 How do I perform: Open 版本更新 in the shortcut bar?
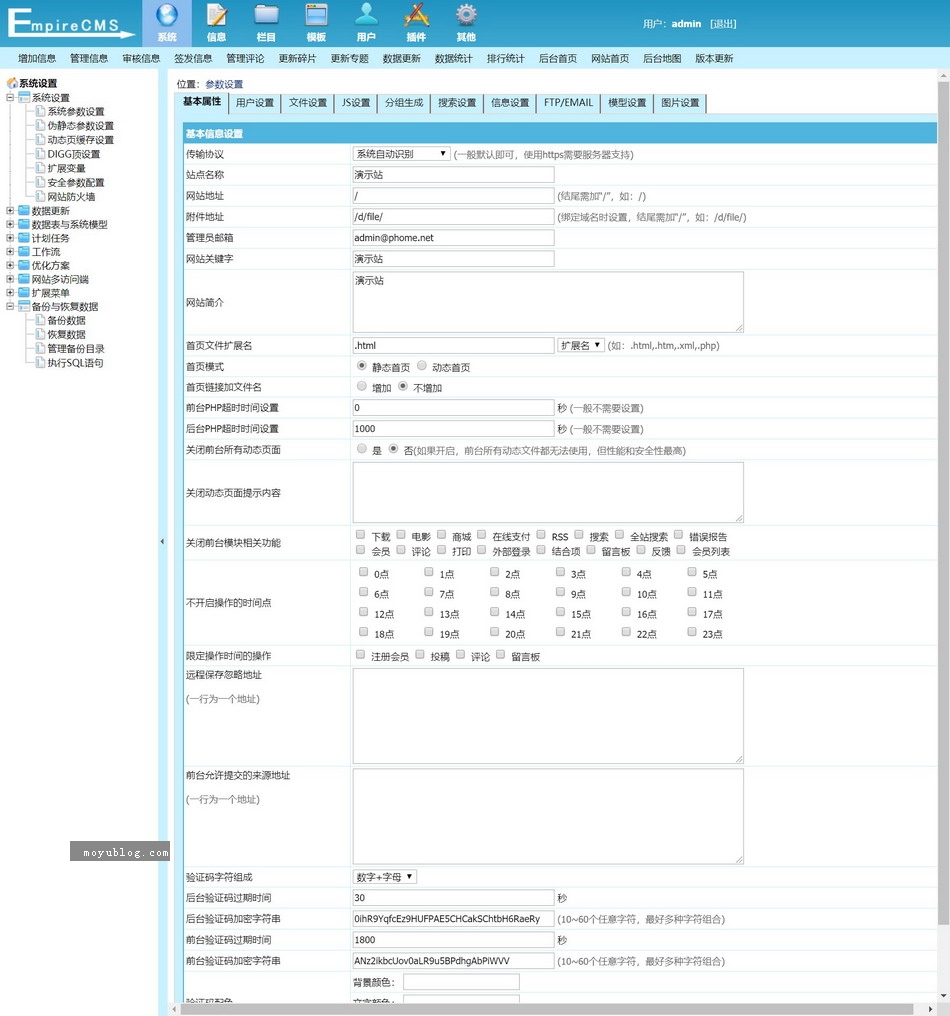pos(714,58)
